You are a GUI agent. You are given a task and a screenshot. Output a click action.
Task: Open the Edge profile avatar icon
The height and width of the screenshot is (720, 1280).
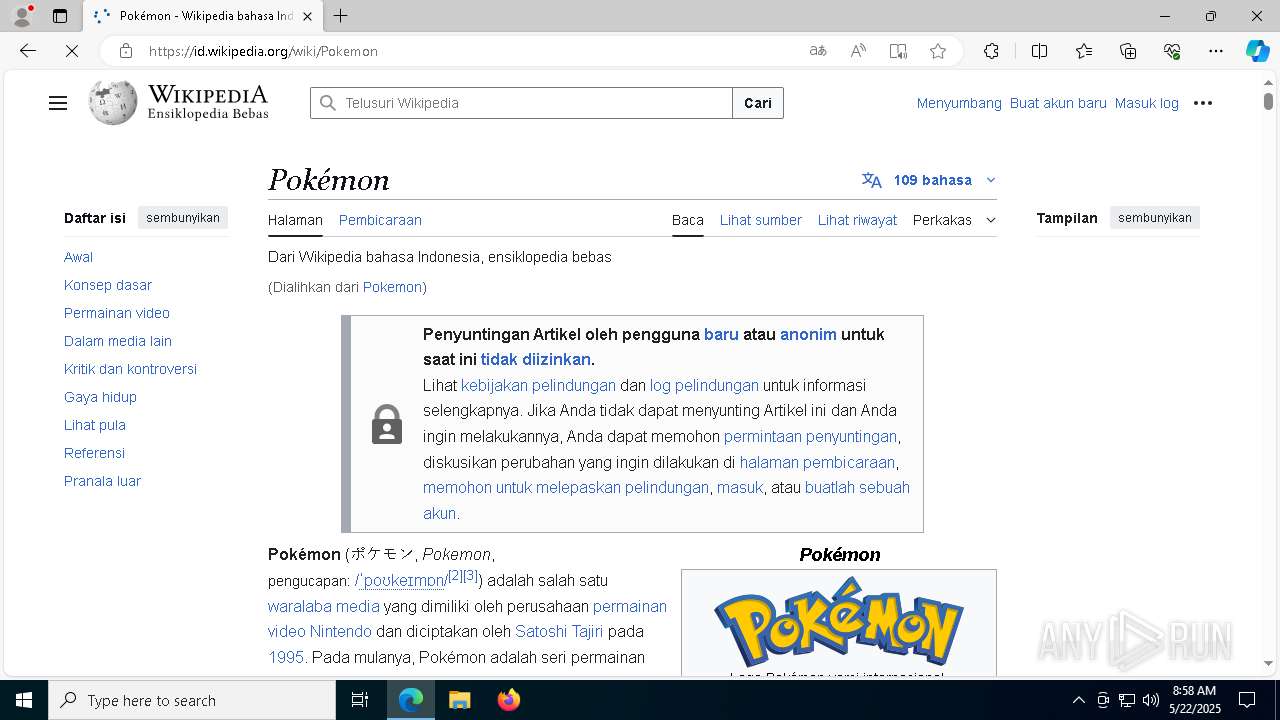(22, 16)
